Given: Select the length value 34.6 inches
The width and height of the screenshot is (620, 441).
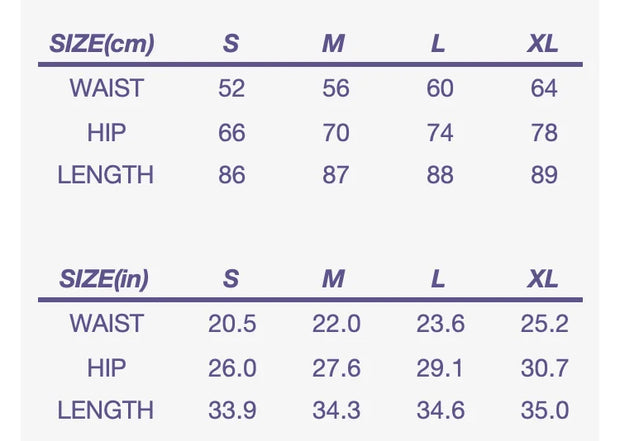Looking at the screenshot, I should pyautogui.click(x=440, y=410).
